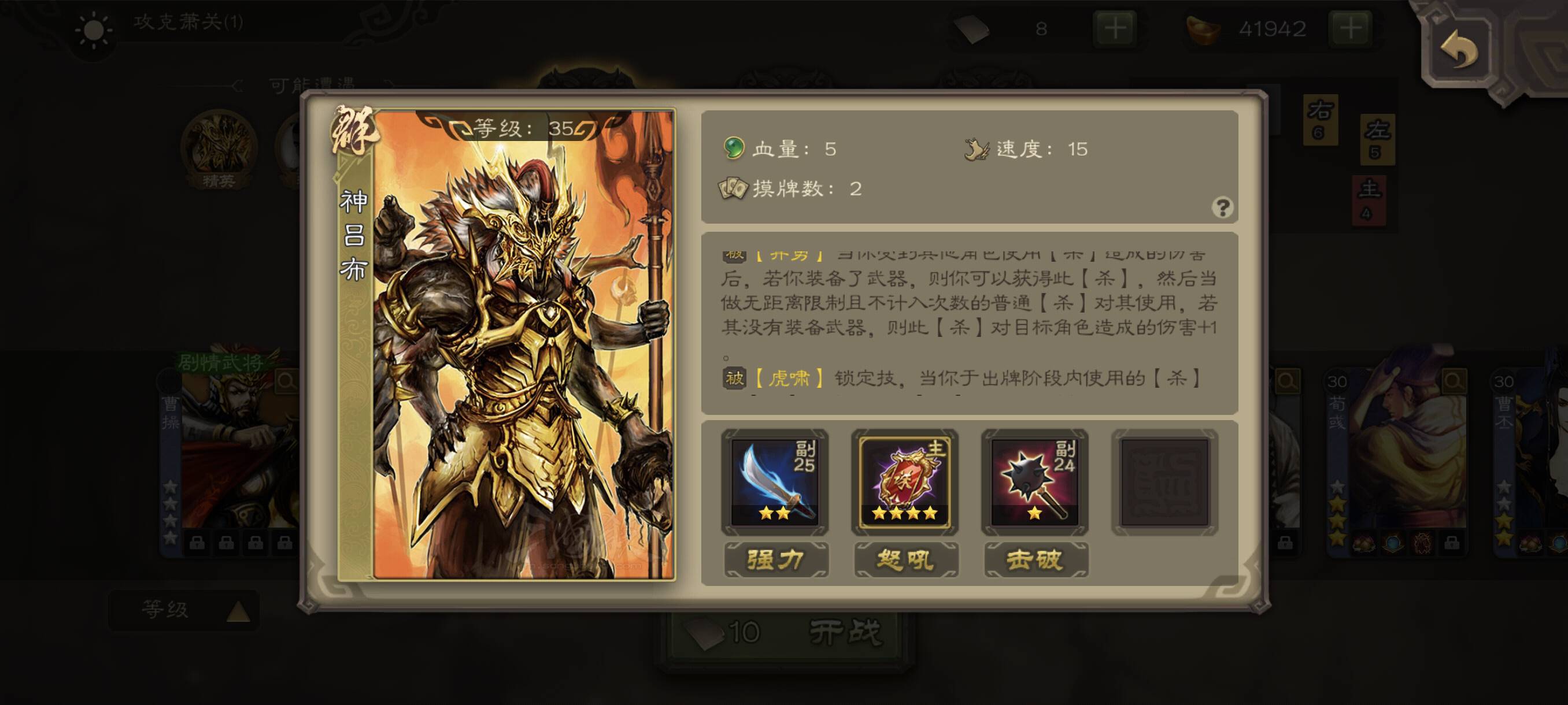This screenshot has height=705, width=1568.
Task: Click the plus icon next to 41942
Action: 1351,28
